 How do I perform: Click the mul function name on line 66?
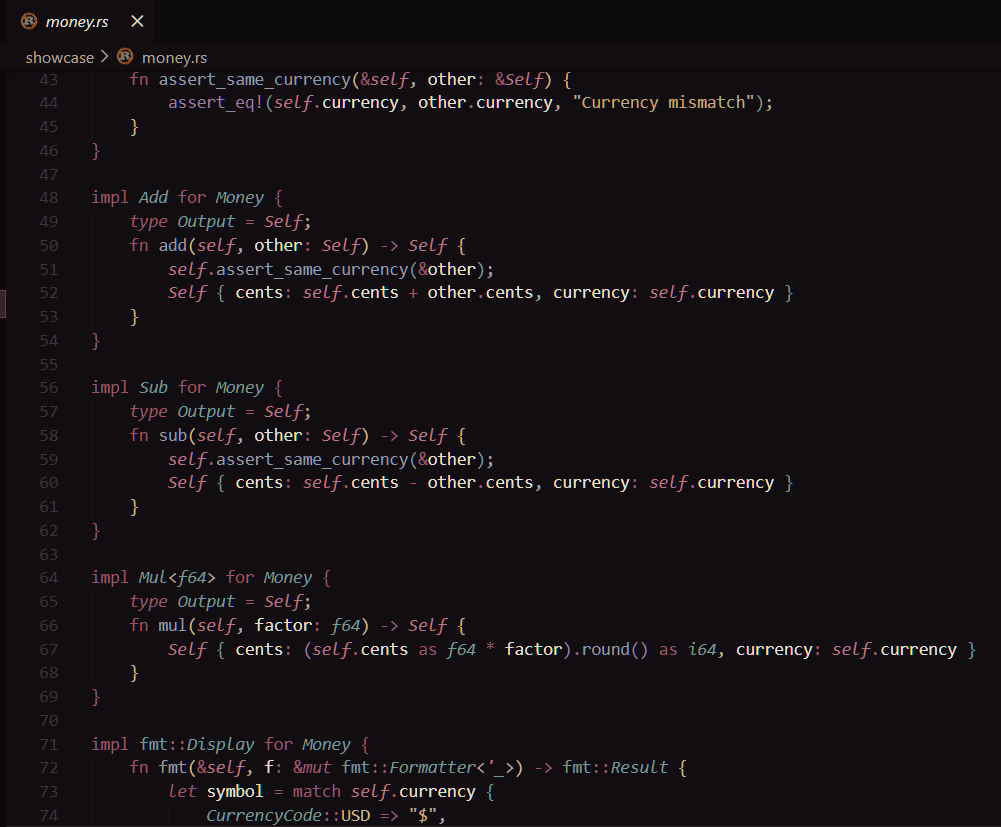[173, 626]
